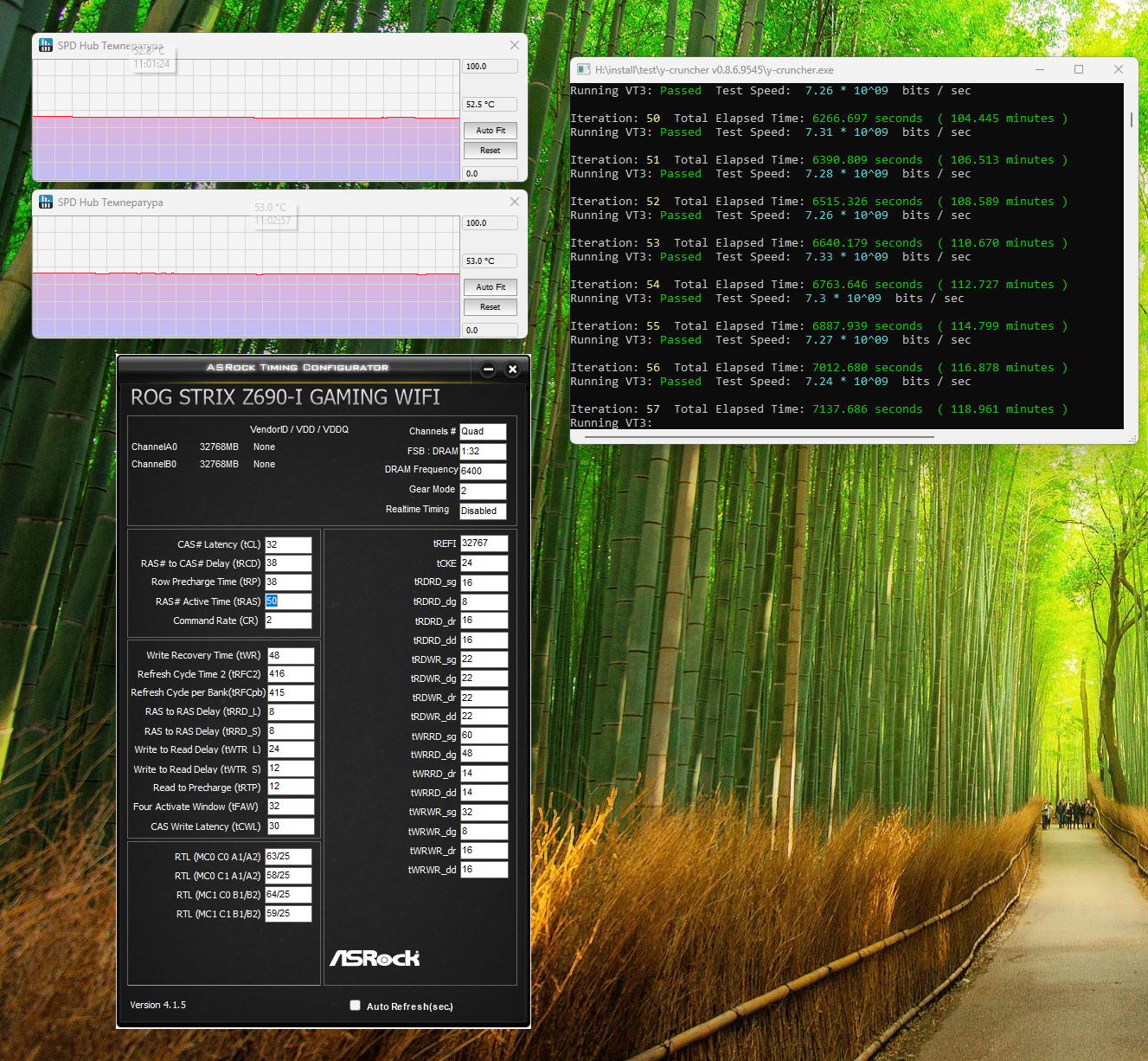Click the CAS Write Latency (tCWL) field
This screenshot has height=1061, width=1148.
[291, 826]
